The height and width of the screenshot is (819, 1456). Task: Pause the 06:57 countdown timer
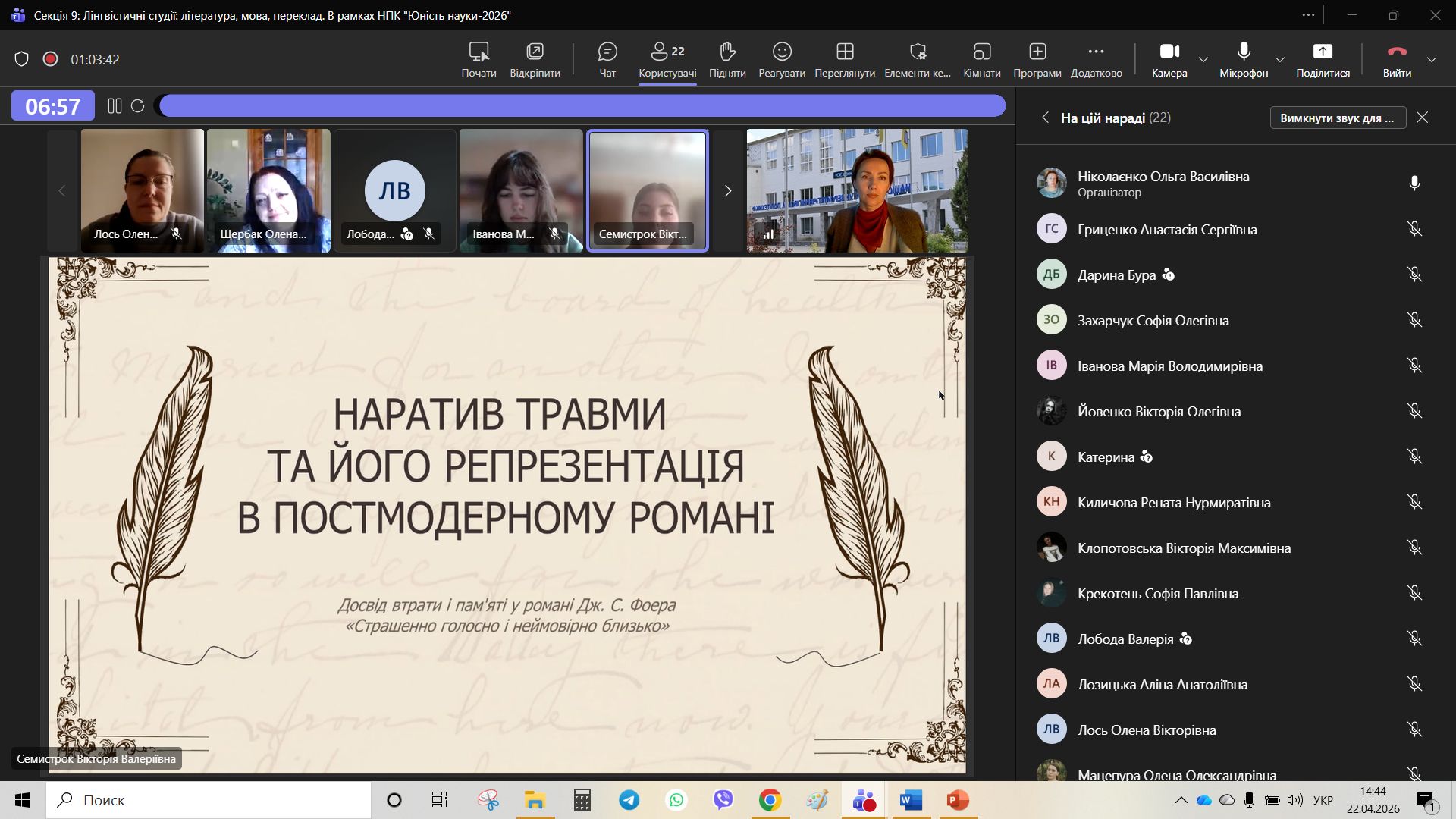115,106
